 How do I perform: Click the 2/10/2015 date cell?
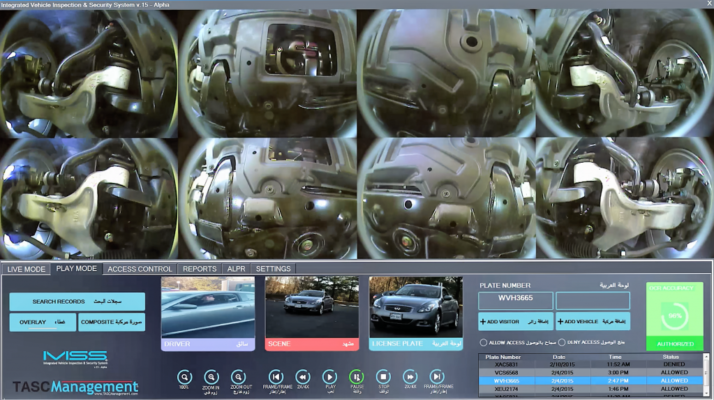(x=562, y=364)
